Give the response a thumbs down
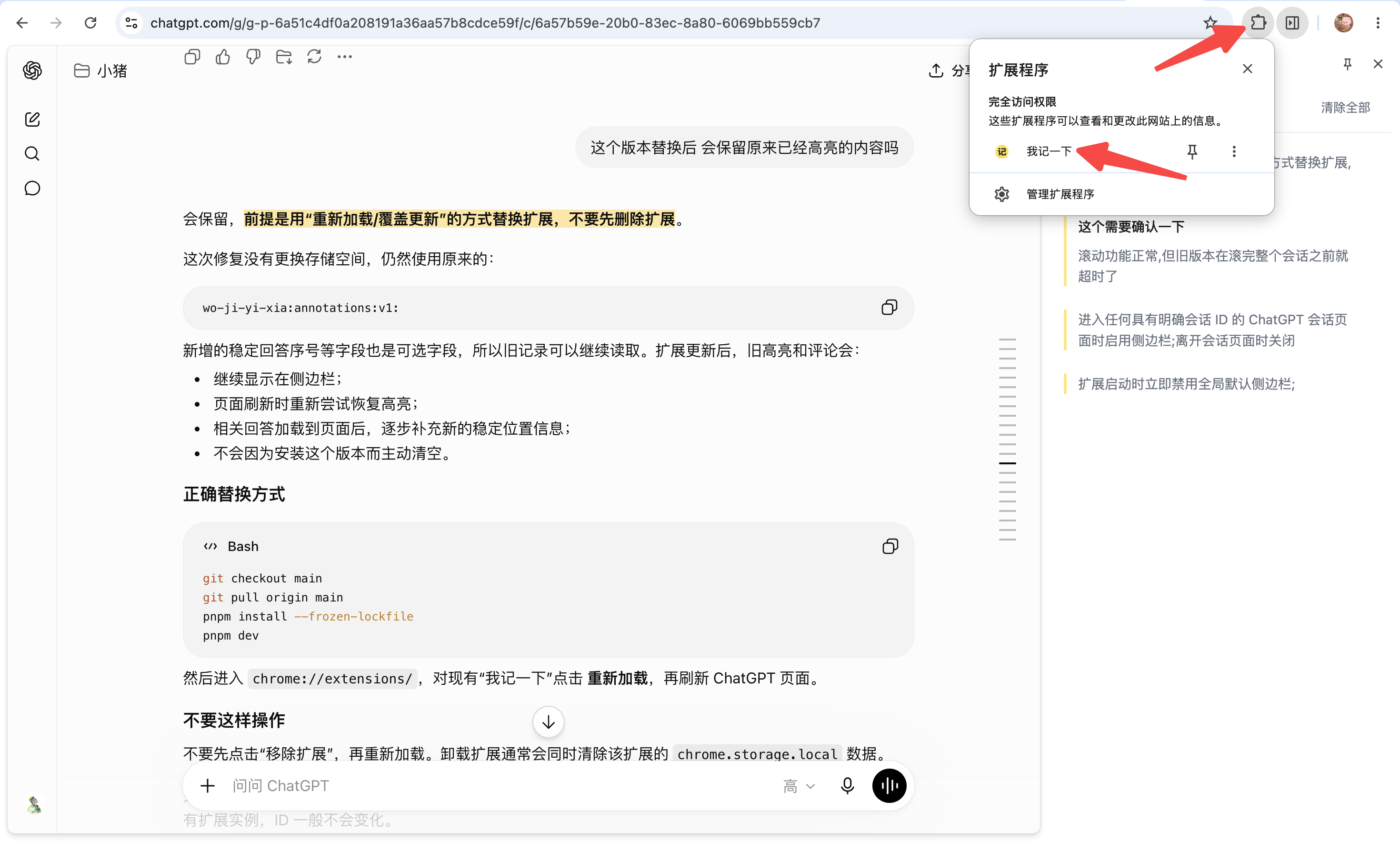 [x=253, y=57]
